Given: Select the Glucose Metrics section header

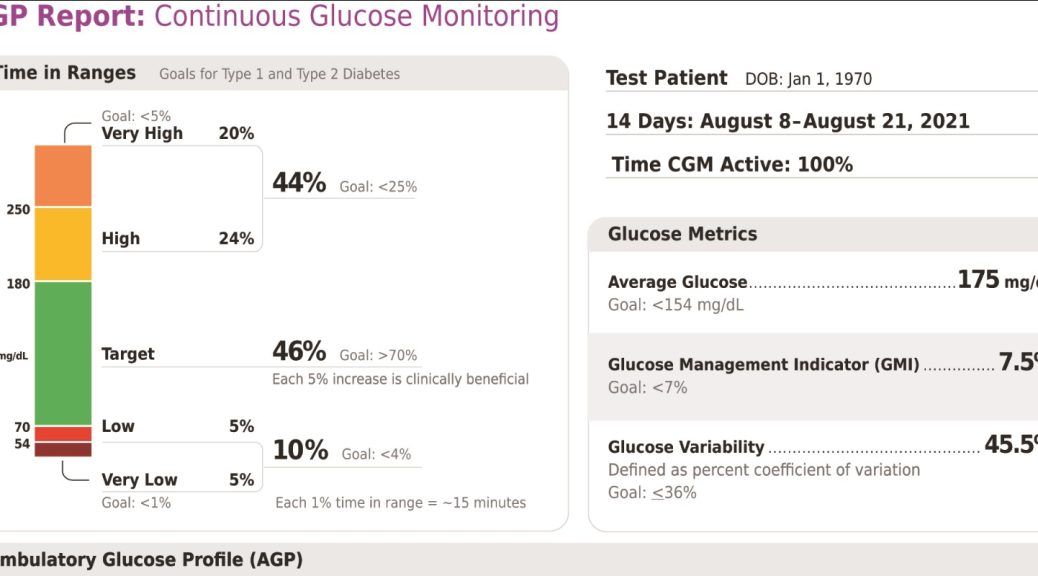Looking at the screenshot, I should point(683,234).
